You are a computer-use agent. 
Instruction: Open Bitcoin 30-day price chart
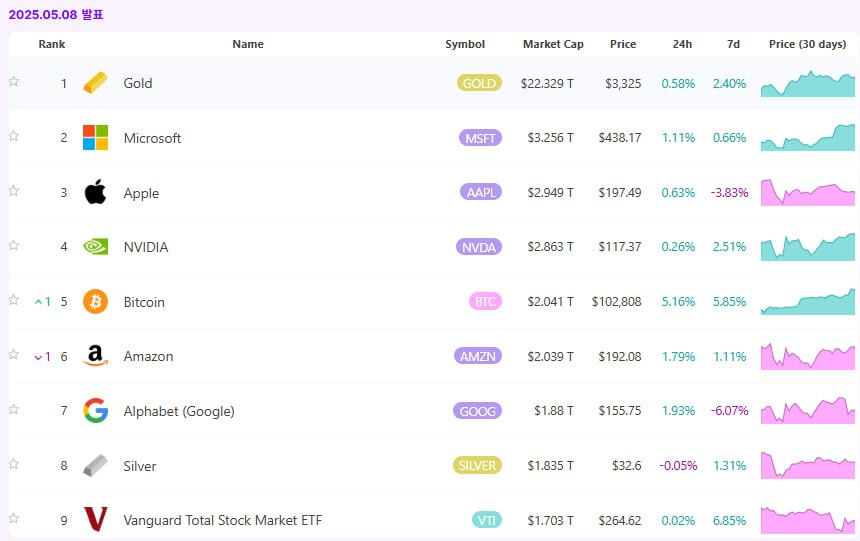(x=807, y=301)
